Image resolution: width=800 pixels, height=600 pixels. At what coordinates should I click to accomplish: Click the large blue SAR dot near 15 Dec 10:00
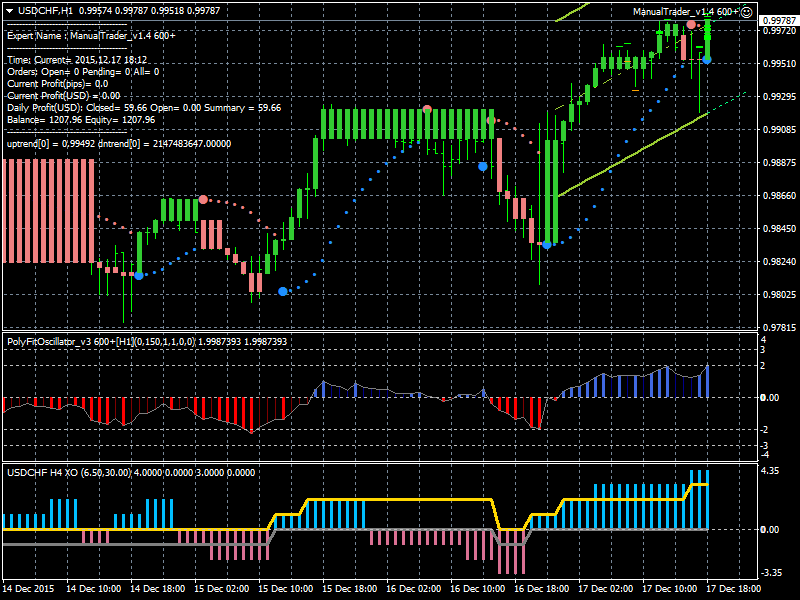283,291
